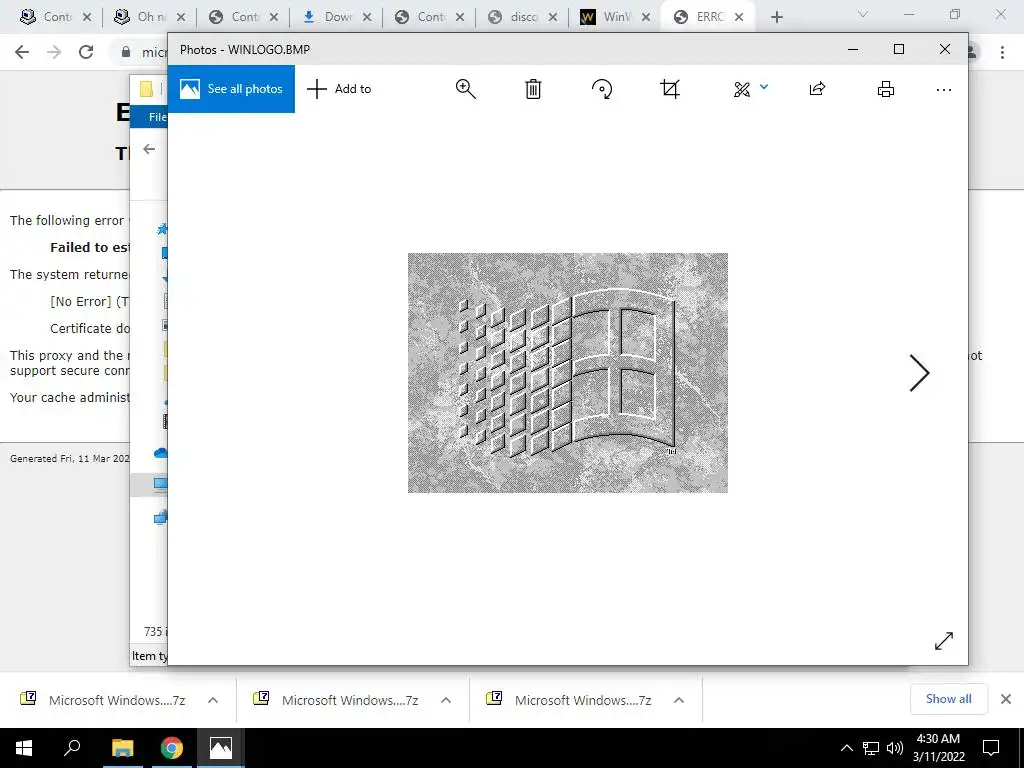Expand options for second 7z download
Screen dimensions: 1024x768
[x=446, y=700]
